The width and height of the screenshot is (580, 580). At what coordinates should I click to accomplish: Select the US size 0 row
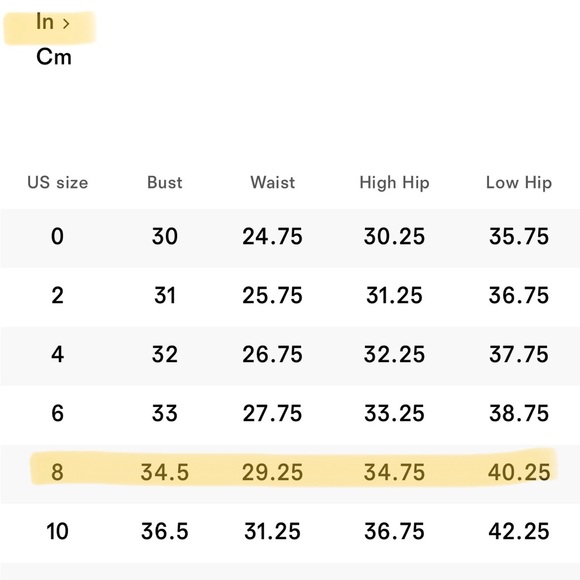coord(290,238)
